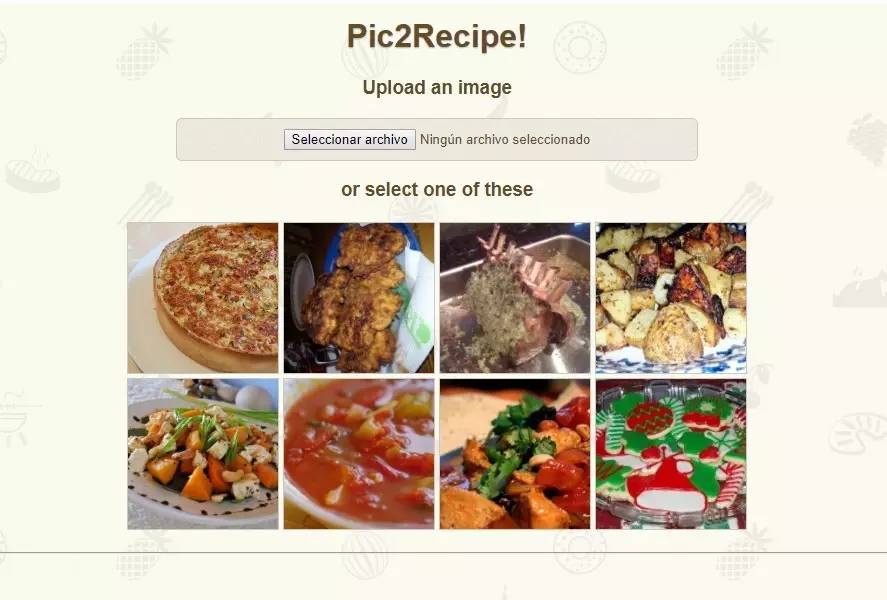The image size is (887, 600).
Task: Pick the chicken stir-fry with cilantro image
Action: [x=515, y=454]
